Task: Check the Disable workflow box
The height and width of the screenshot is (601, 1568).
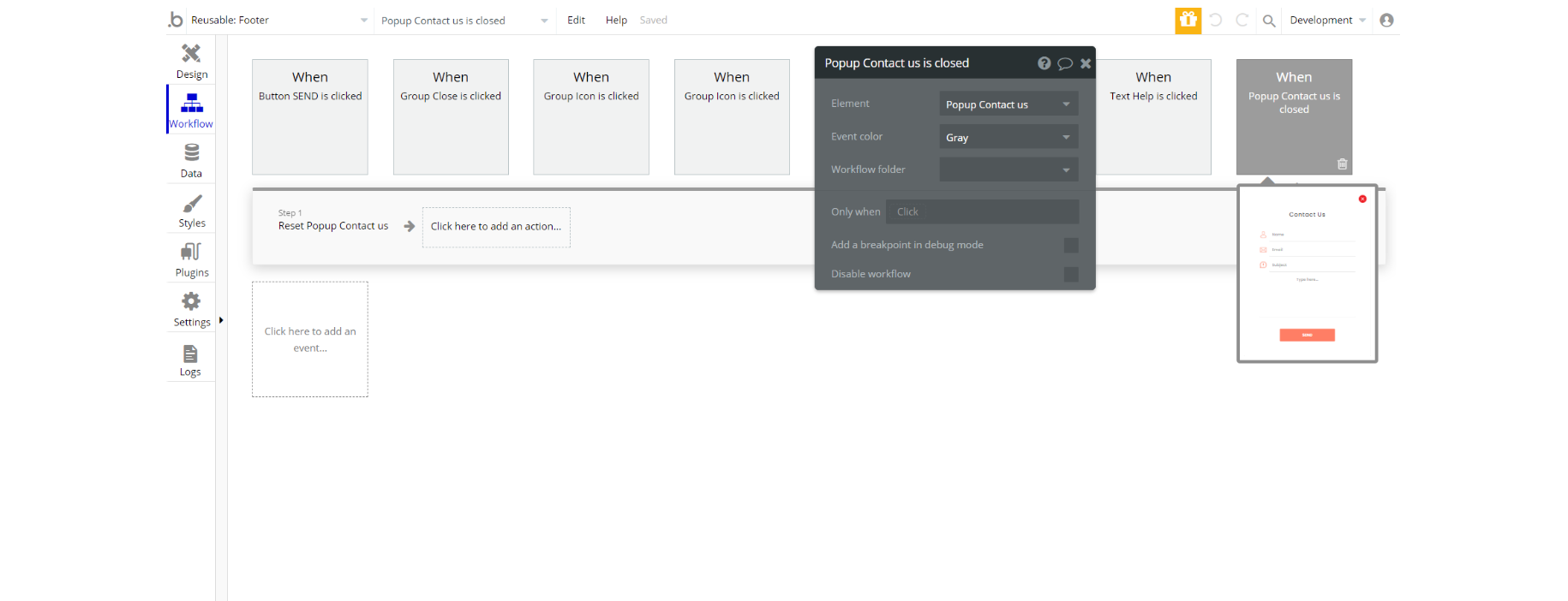Action: click(1071, 275)
